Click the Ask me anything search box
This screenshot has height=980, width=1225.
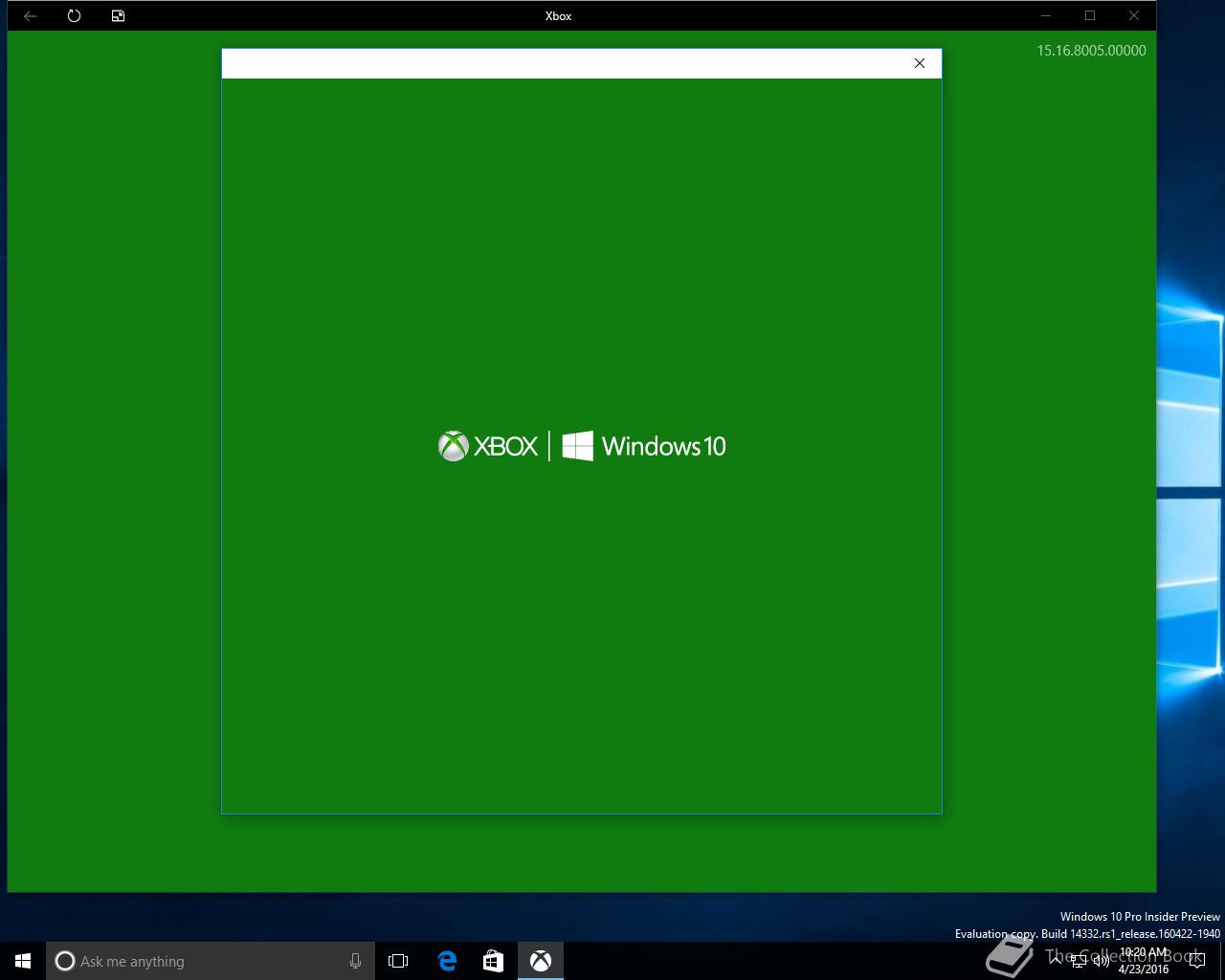point(209,961)
